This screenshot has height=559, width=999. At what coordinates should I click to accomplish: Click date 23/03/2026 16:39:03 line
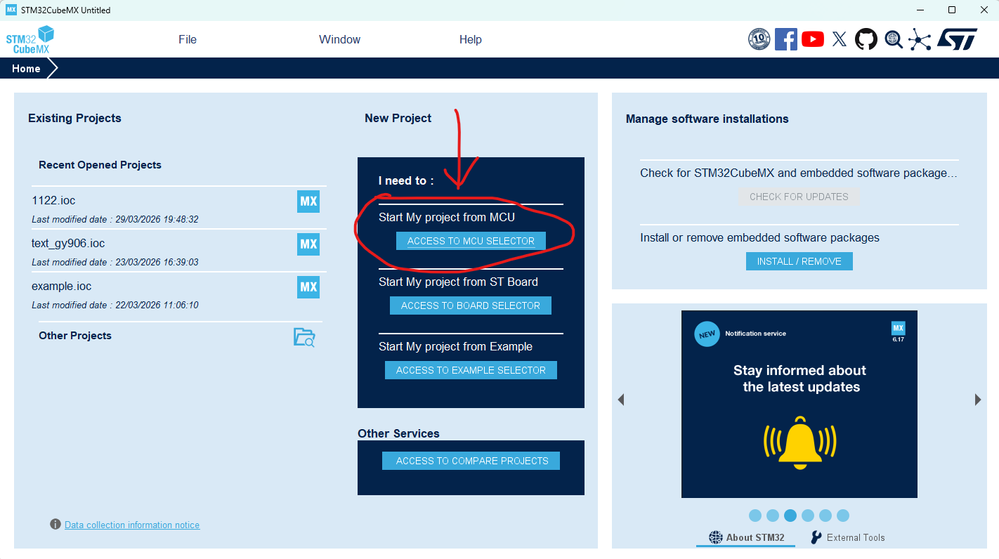[x=115, y=262]
